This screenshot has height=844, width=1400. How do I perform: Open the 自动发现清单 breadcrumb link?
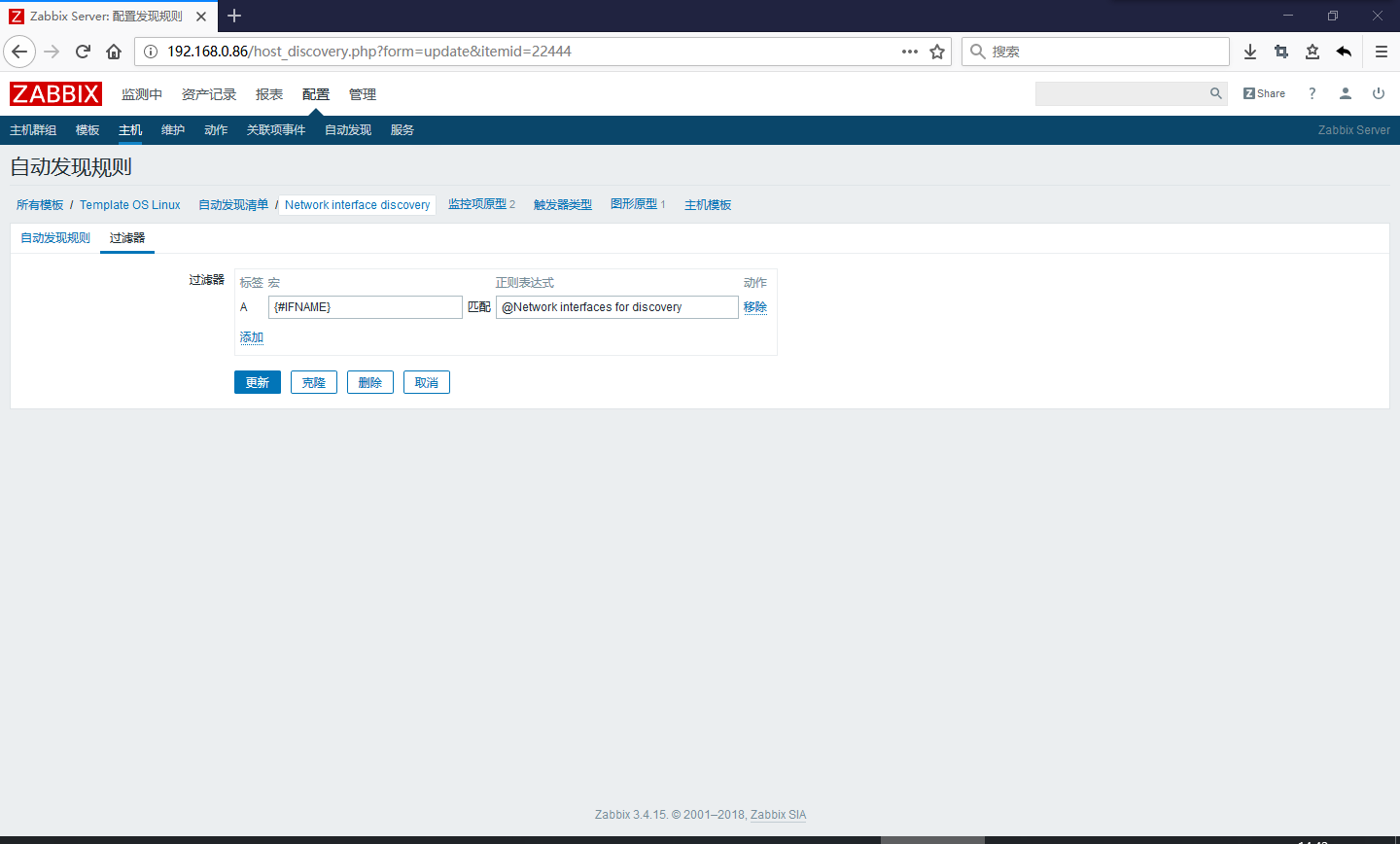(233, 205)
